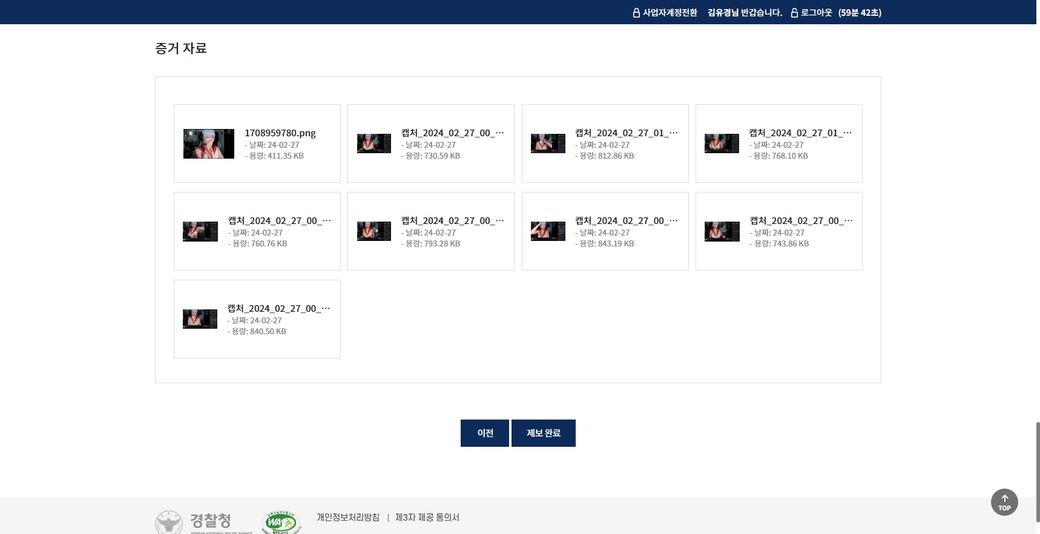Image resolution: width=1040 pixels, height=534 pixels.
Task: Click the green WA certification badge
Action: tap(281, 522)
